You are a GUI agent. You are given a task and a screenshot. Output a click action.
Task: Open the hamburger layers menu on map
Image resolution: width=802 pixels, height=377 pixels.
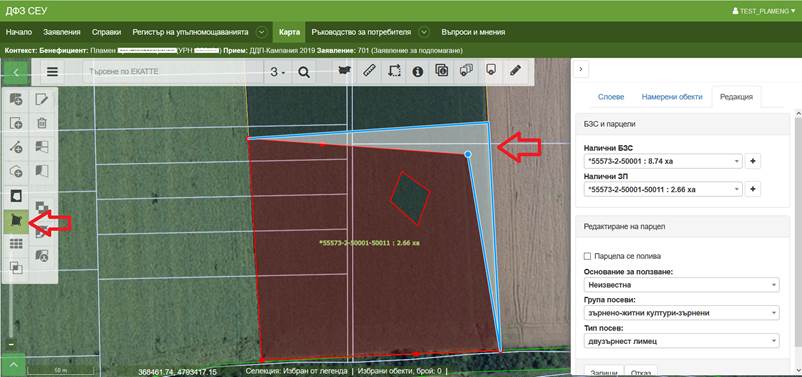[52, 72]
